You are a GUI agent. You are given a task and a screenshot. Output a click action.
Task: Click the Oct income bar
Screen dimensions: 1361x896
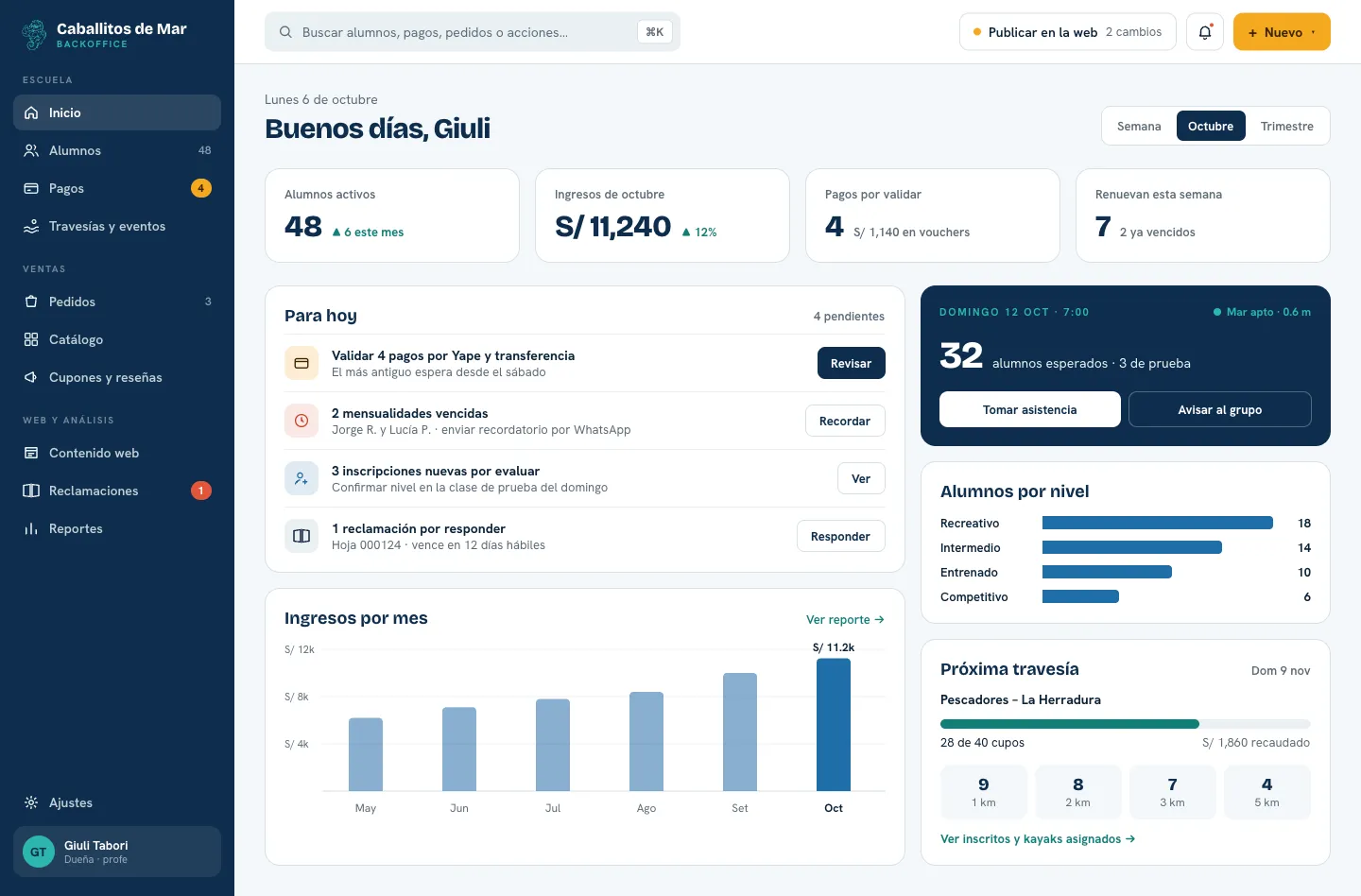pyautogui.click(x=834, y=724)
